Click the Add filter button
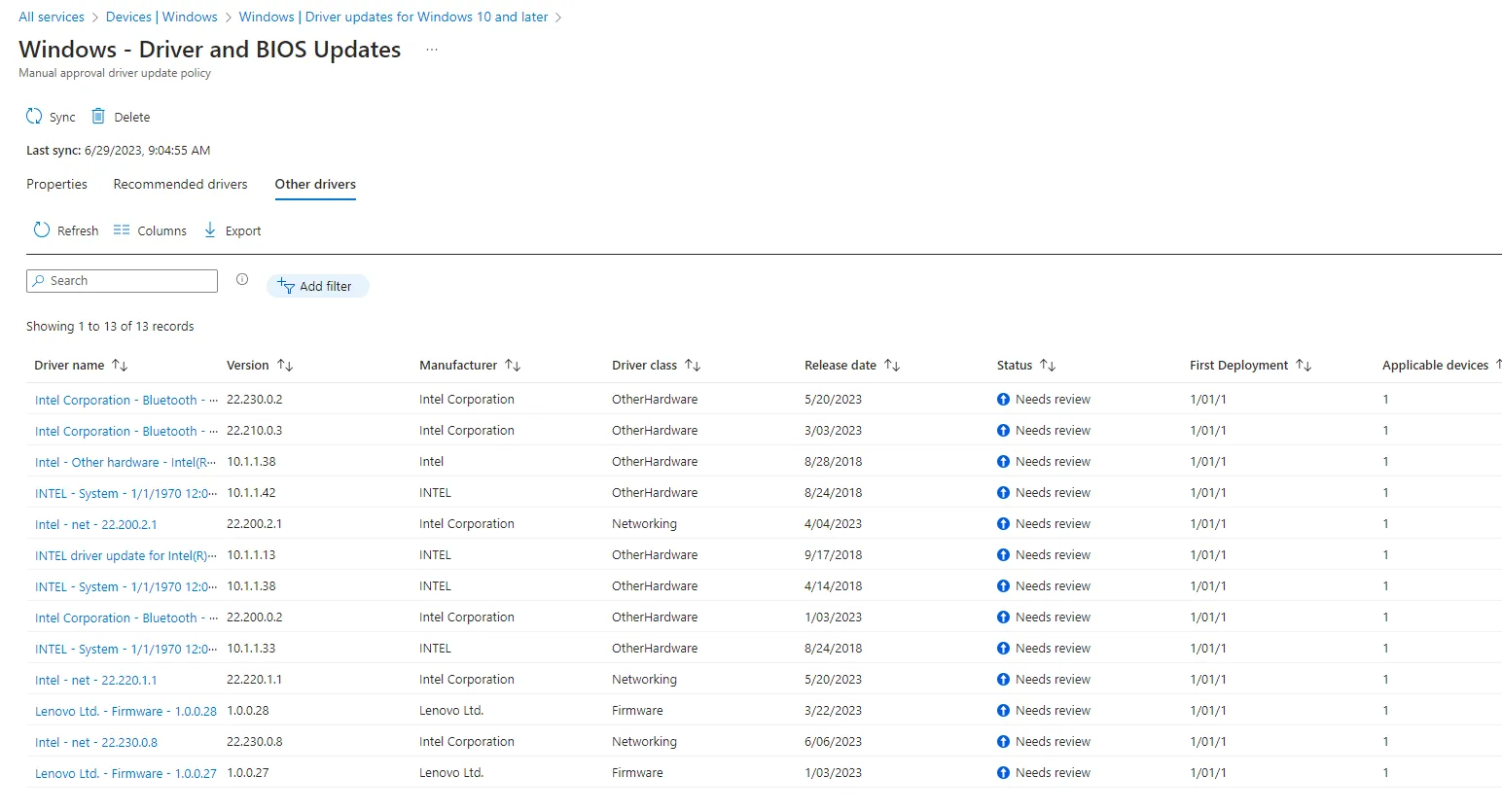The width and height of the screenshot is (1502, 812). click(317, 286)
